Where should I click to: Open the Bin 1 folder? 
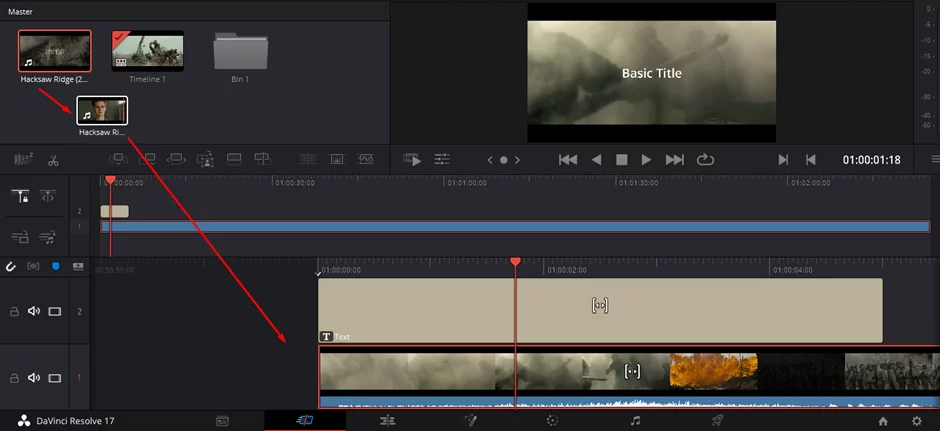tap(240, 52)
